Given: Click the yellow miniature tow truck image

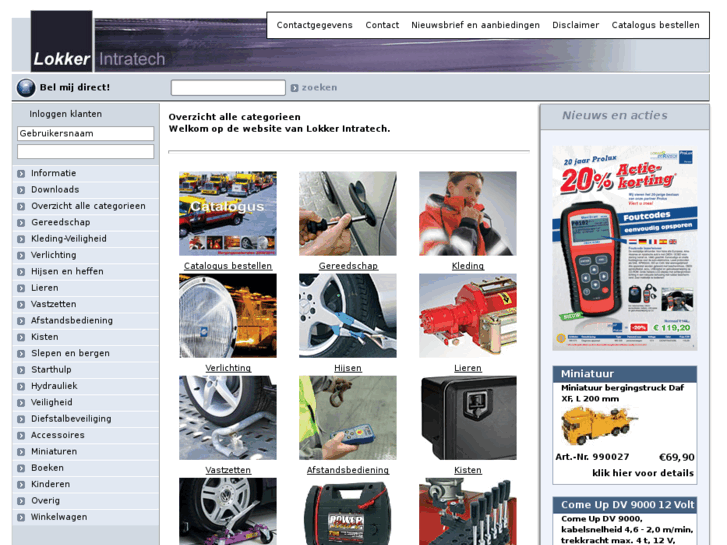Looking at the screenshot, I should tap(598, 425).
